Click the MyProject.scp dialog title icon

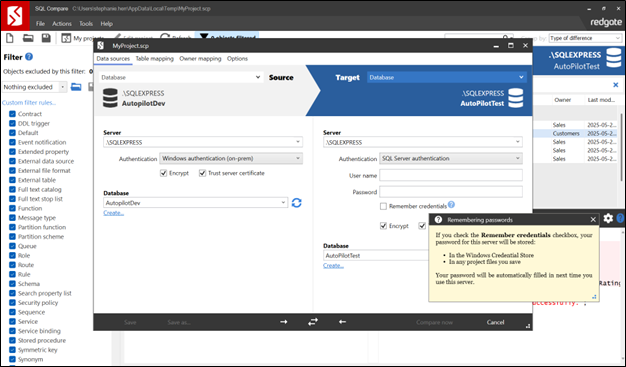pyautogui.click(x=101, y=46)
